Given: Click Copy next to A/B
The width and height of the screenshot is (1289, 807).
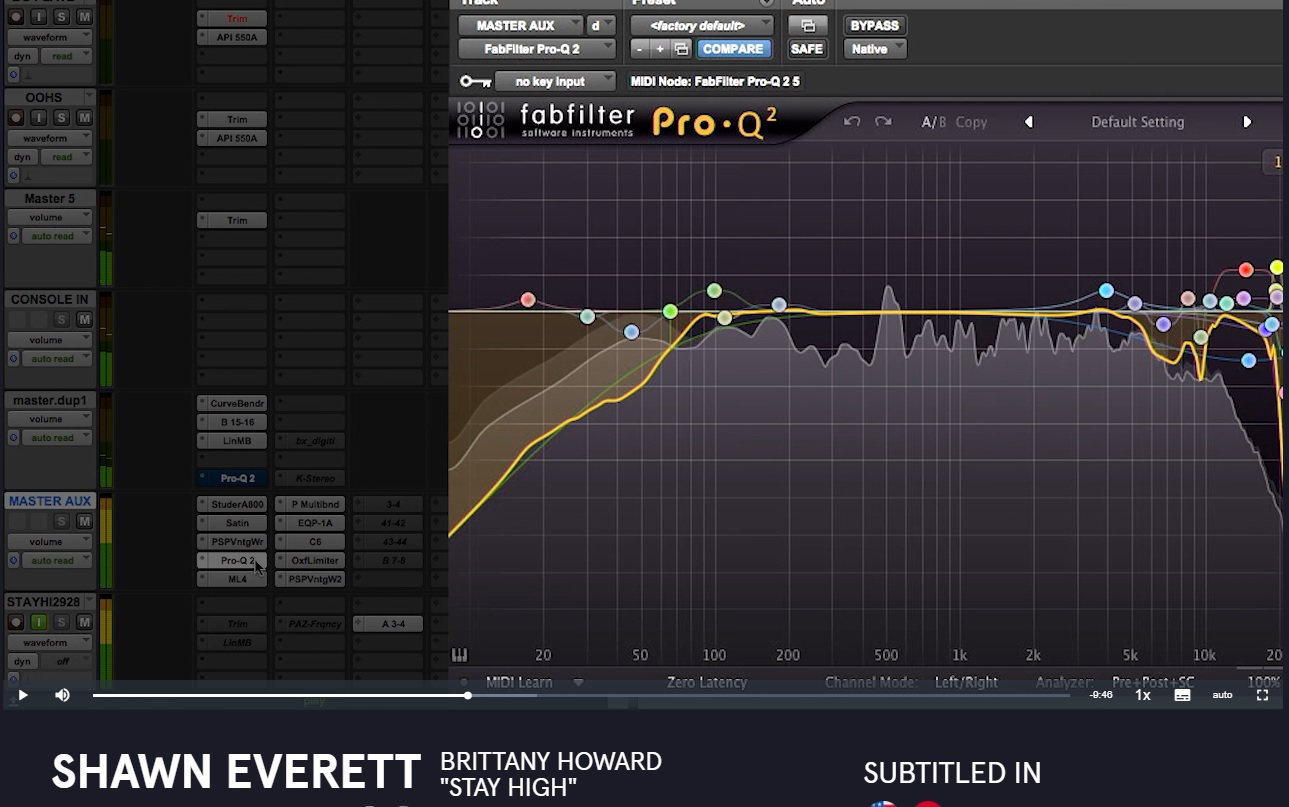Looking at the screenshot, I should 971,122.
